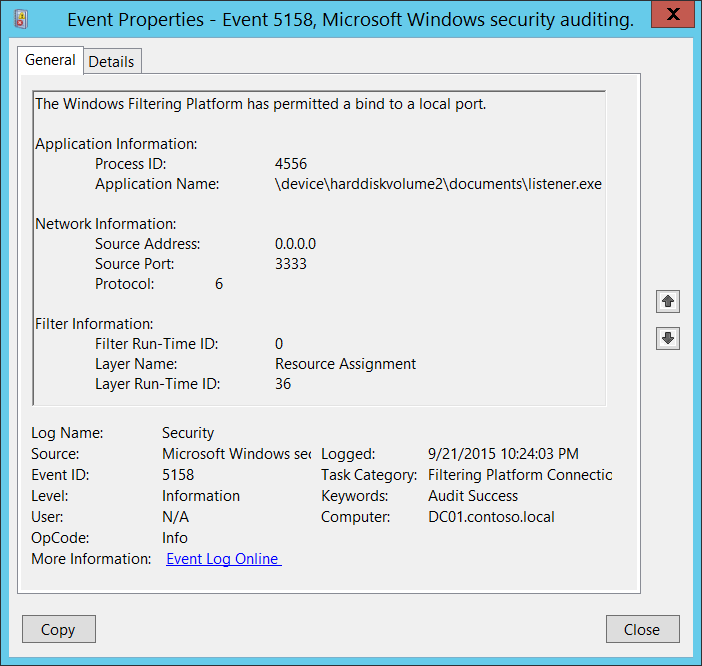Click the up arrow previous event button
The width and height of the screenshot is (702, 666).
click(669, 301)
